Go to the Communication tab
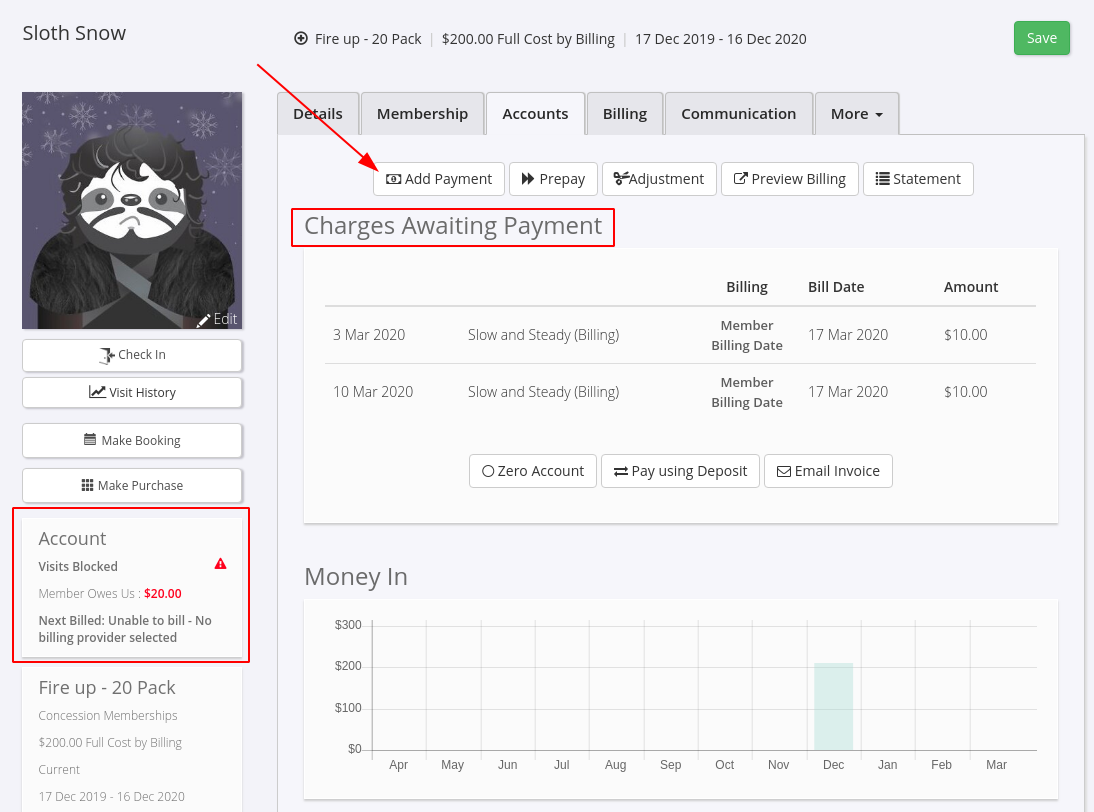The height and width of the screenshot is (812, 1094). pos(739,114)
